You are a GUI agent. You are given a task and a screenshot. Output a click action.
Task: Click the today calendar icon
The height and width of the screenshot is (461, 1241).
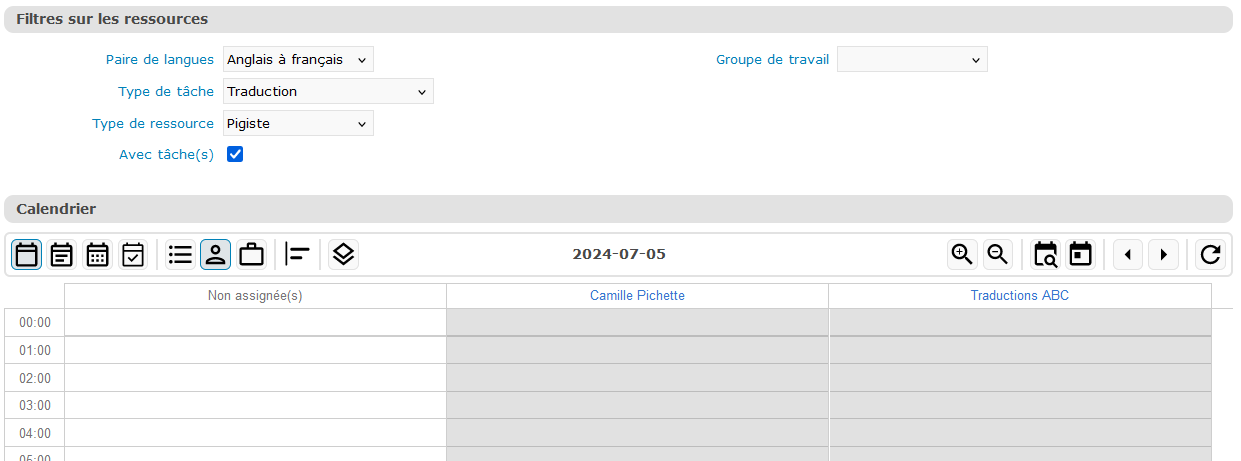(x=1080, y=255)
